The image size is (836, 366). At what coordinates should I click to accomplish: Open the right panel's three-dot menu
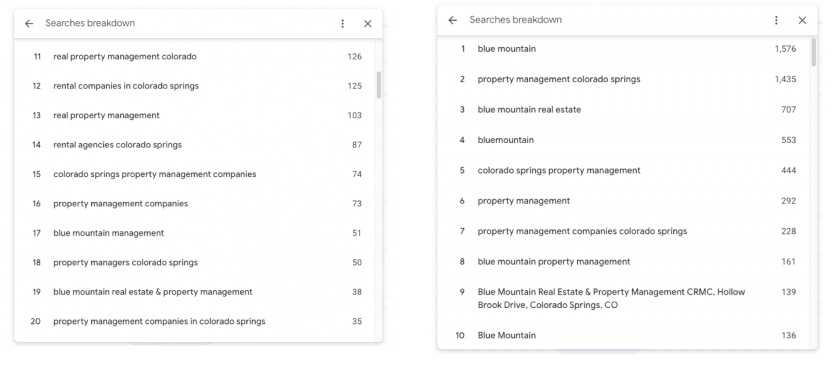pyautogui.click(x=776, y=20)
